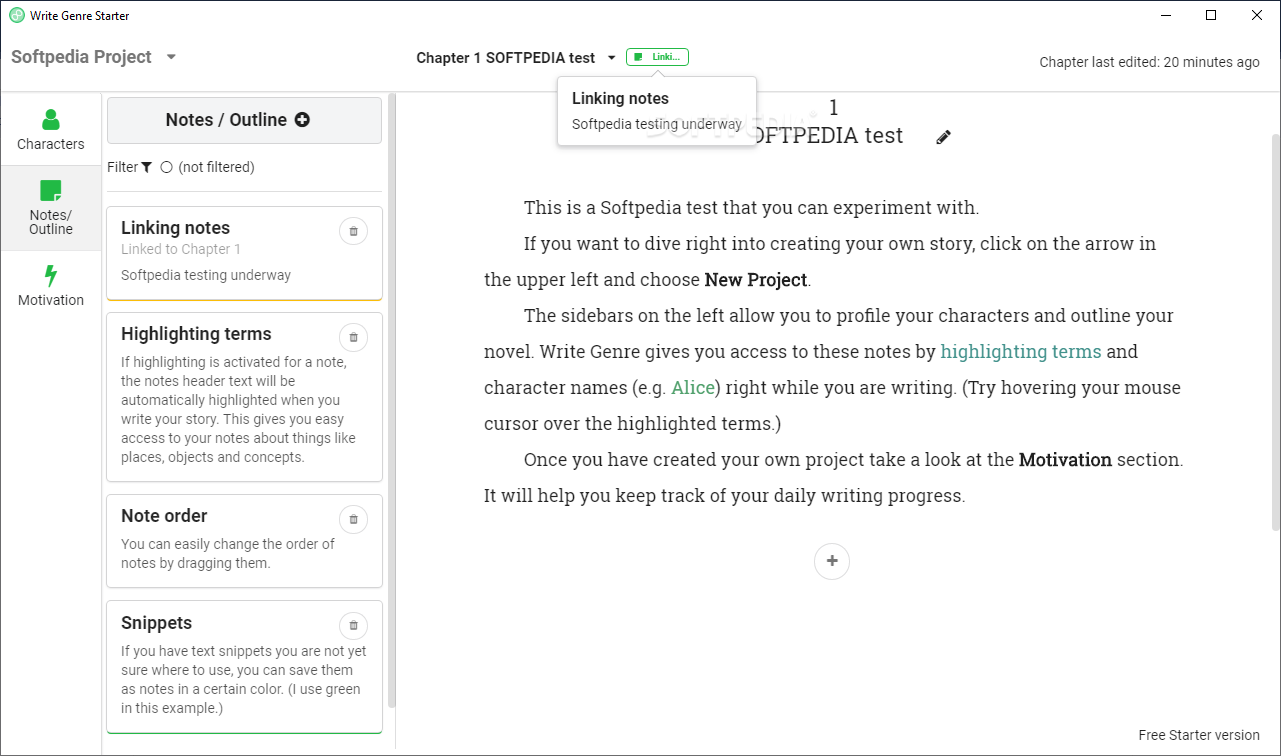1281x756 pixels.
Task: Click the Softpedia Project title
Action: click(x=81, y=57)
